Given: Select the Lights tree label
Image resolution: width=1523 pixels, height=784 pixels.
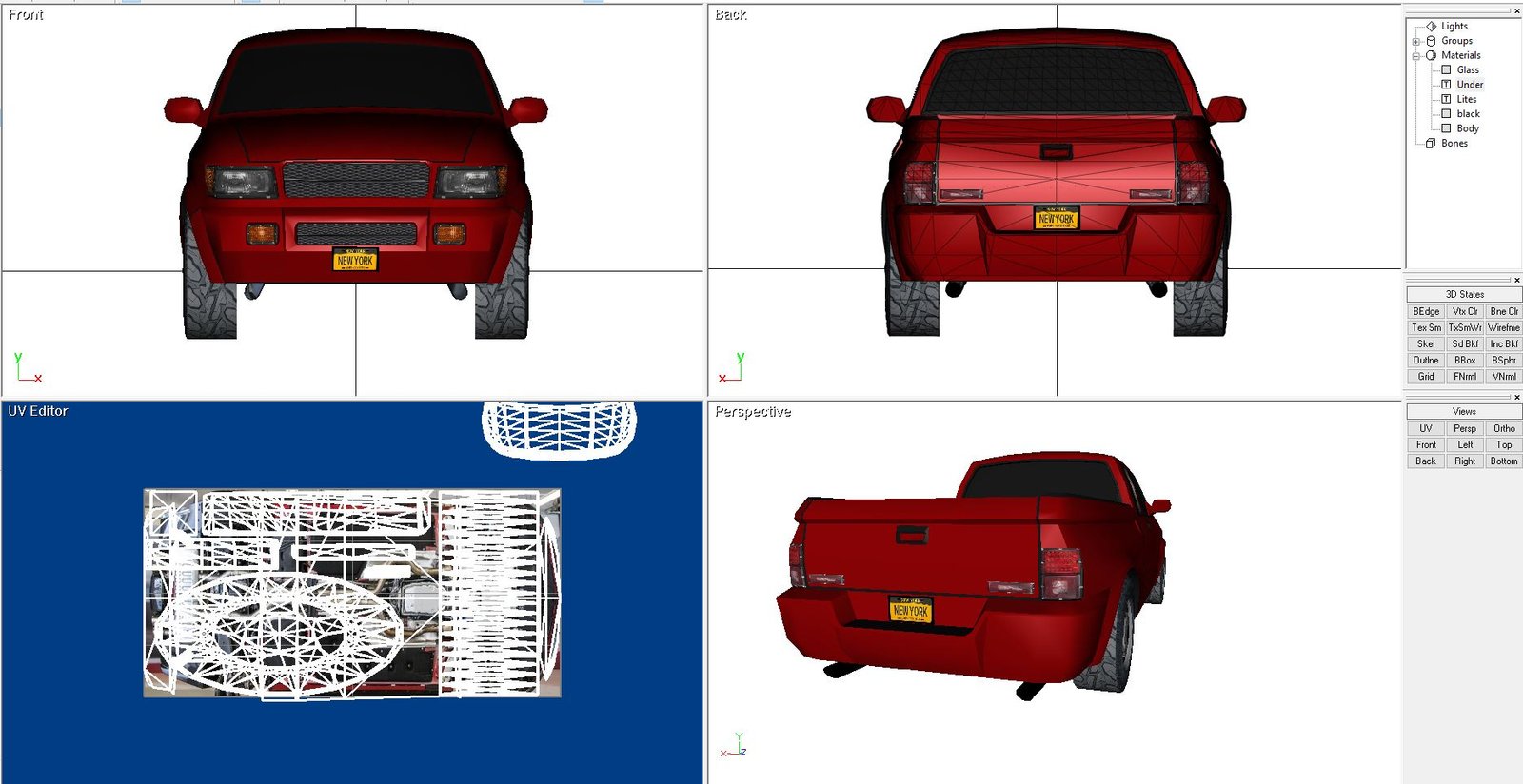Looking at the screenshot, I should (1454, 27).
